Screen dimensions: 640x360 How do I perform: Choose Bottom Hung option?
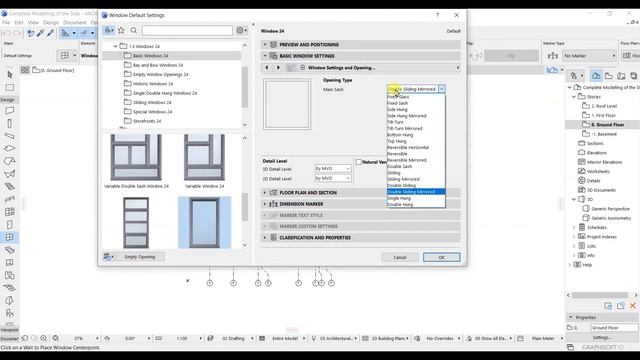click(416, 135)
